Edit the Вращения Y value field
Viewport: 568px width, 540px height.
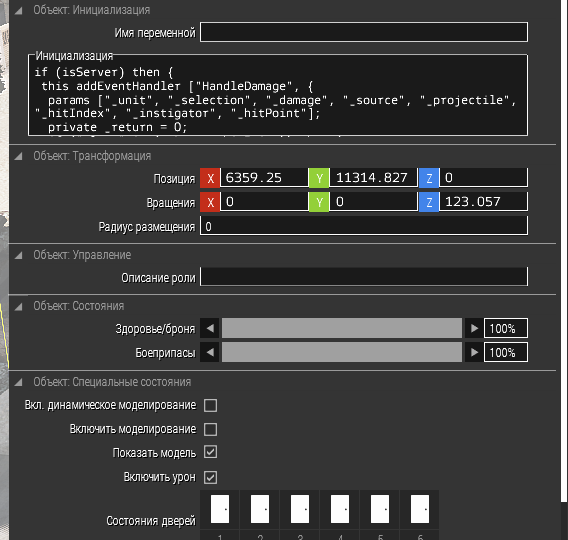tap(373, 201)
